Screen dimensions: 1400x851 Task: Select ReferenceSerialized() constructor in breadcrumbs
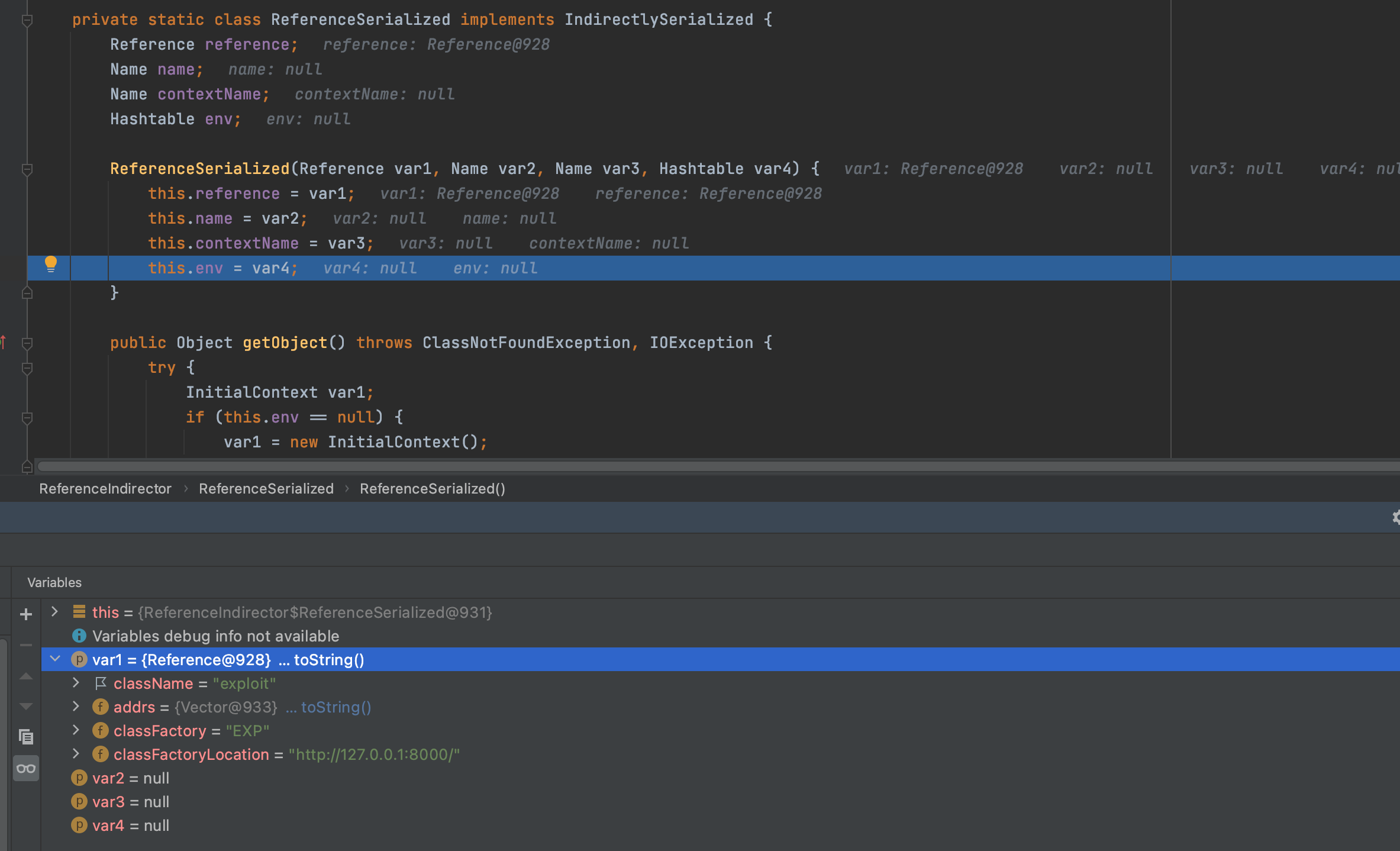coord(433,488)
